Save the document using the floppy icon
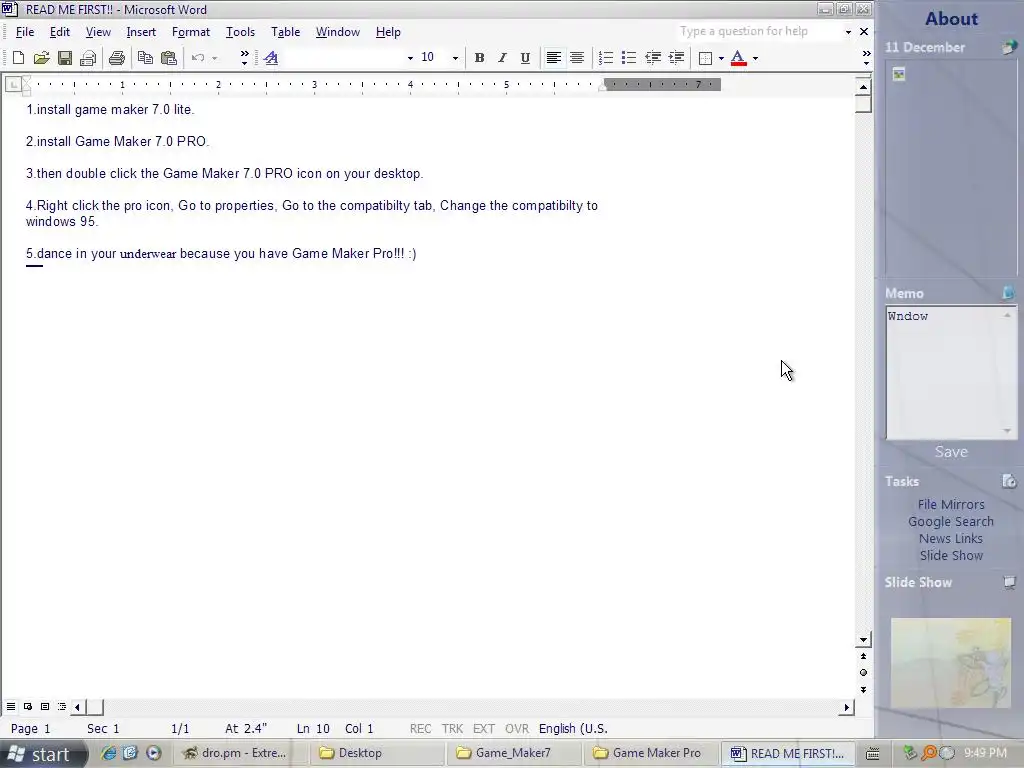 tap(65, 58)
